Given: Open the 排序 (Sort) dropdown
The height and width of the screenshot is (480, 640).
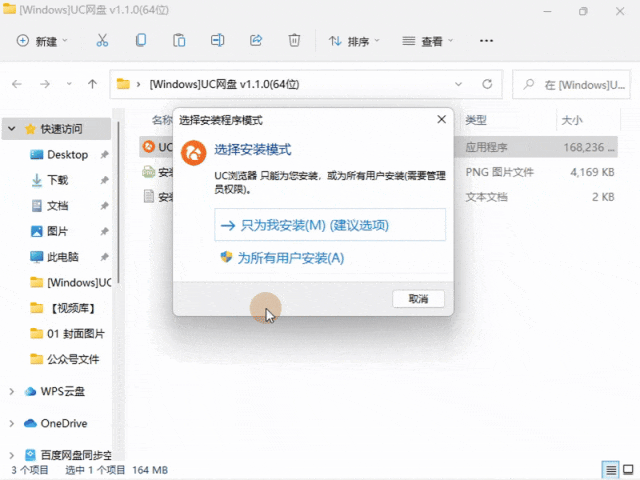Looking at the screenshot, I should point(354,41).
